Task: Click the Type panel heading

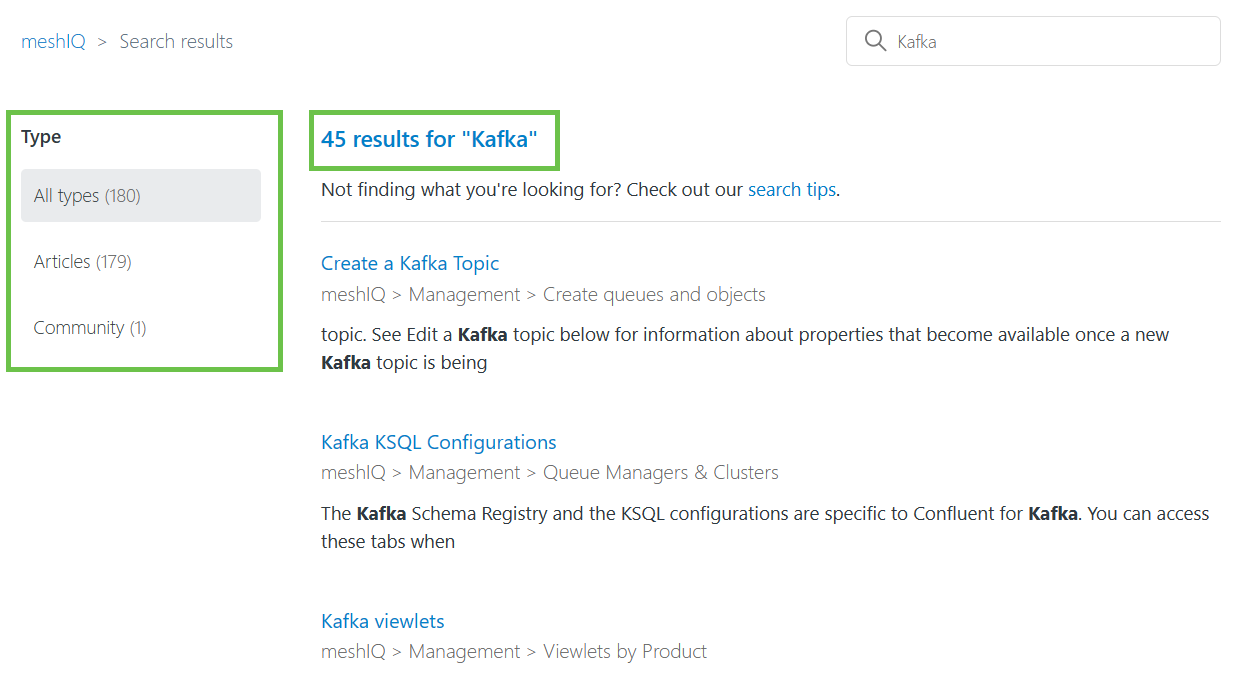Action: pos(41,137)
